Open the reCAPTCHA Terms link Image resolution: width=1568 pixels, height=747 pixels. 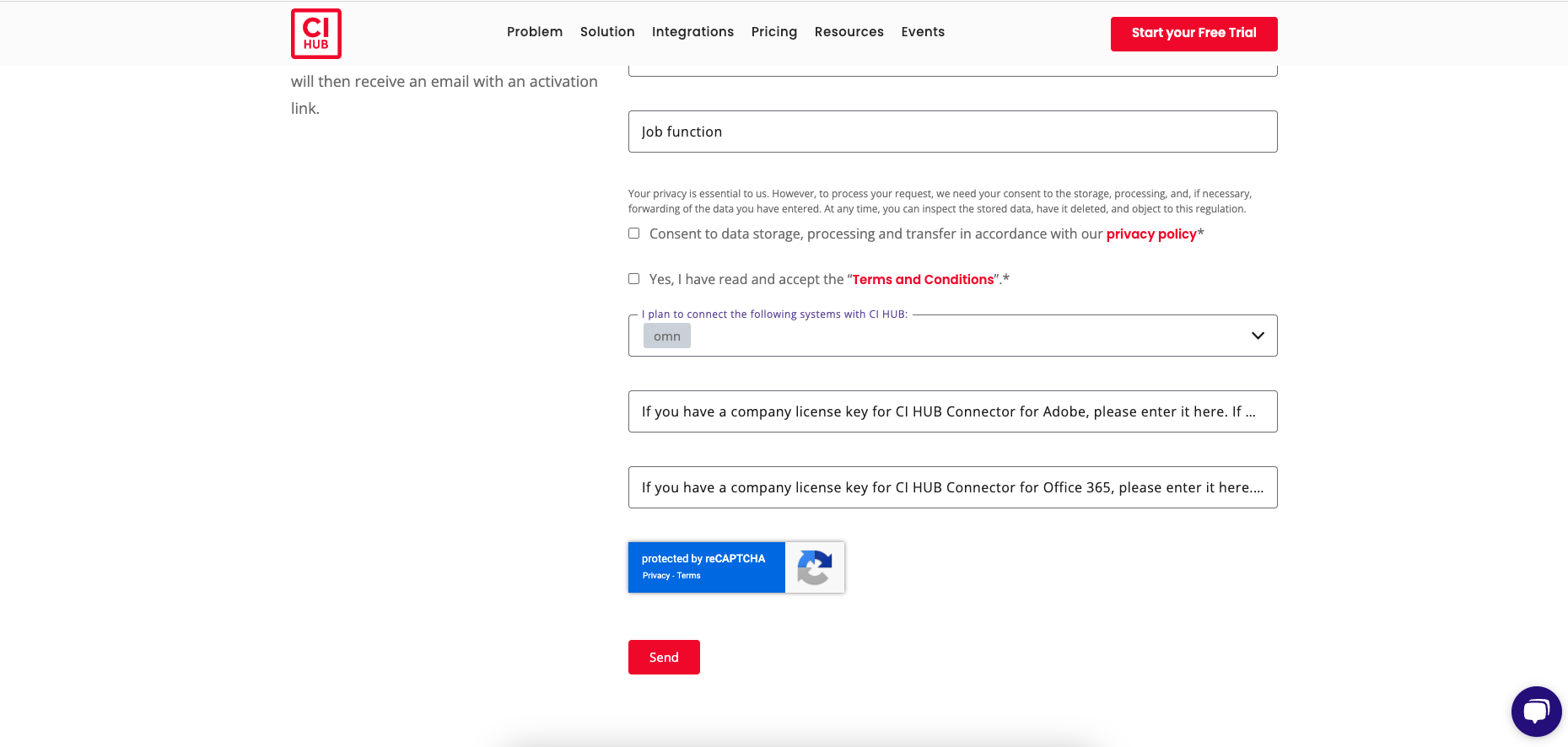point(688,576)
